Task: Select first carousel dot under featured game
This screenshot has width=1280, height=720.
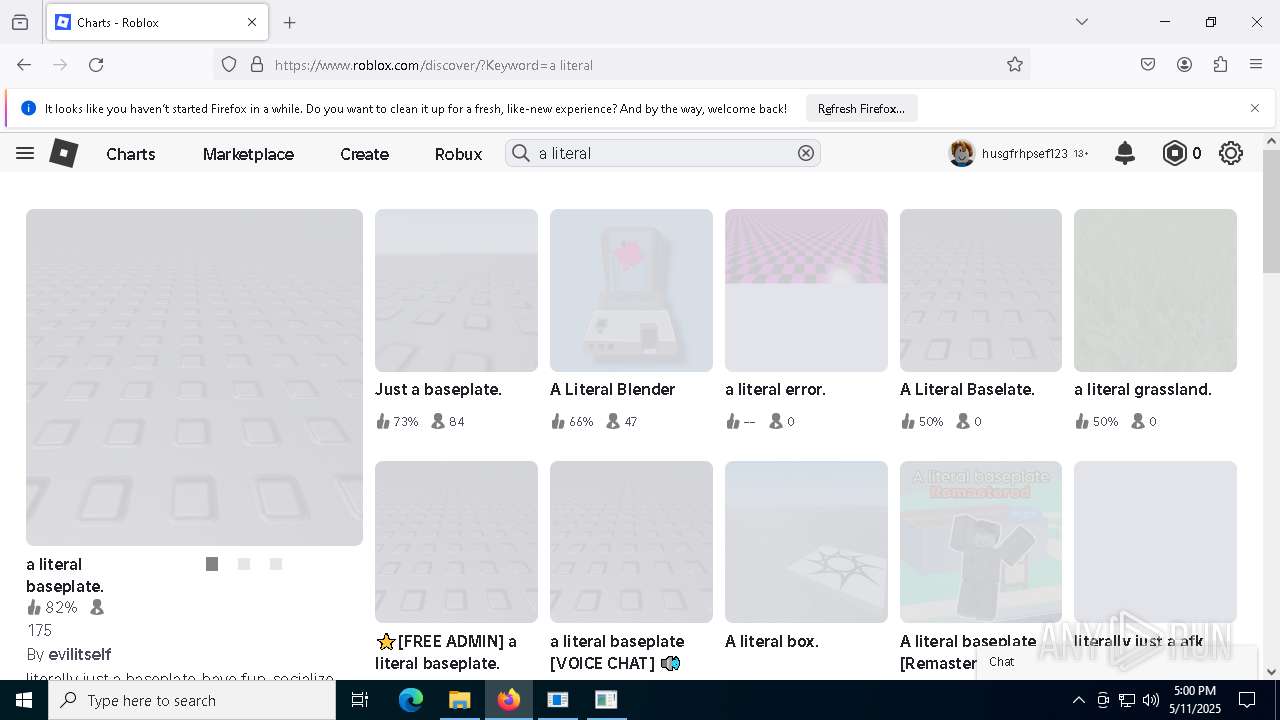Action: (x=212, y=564)
